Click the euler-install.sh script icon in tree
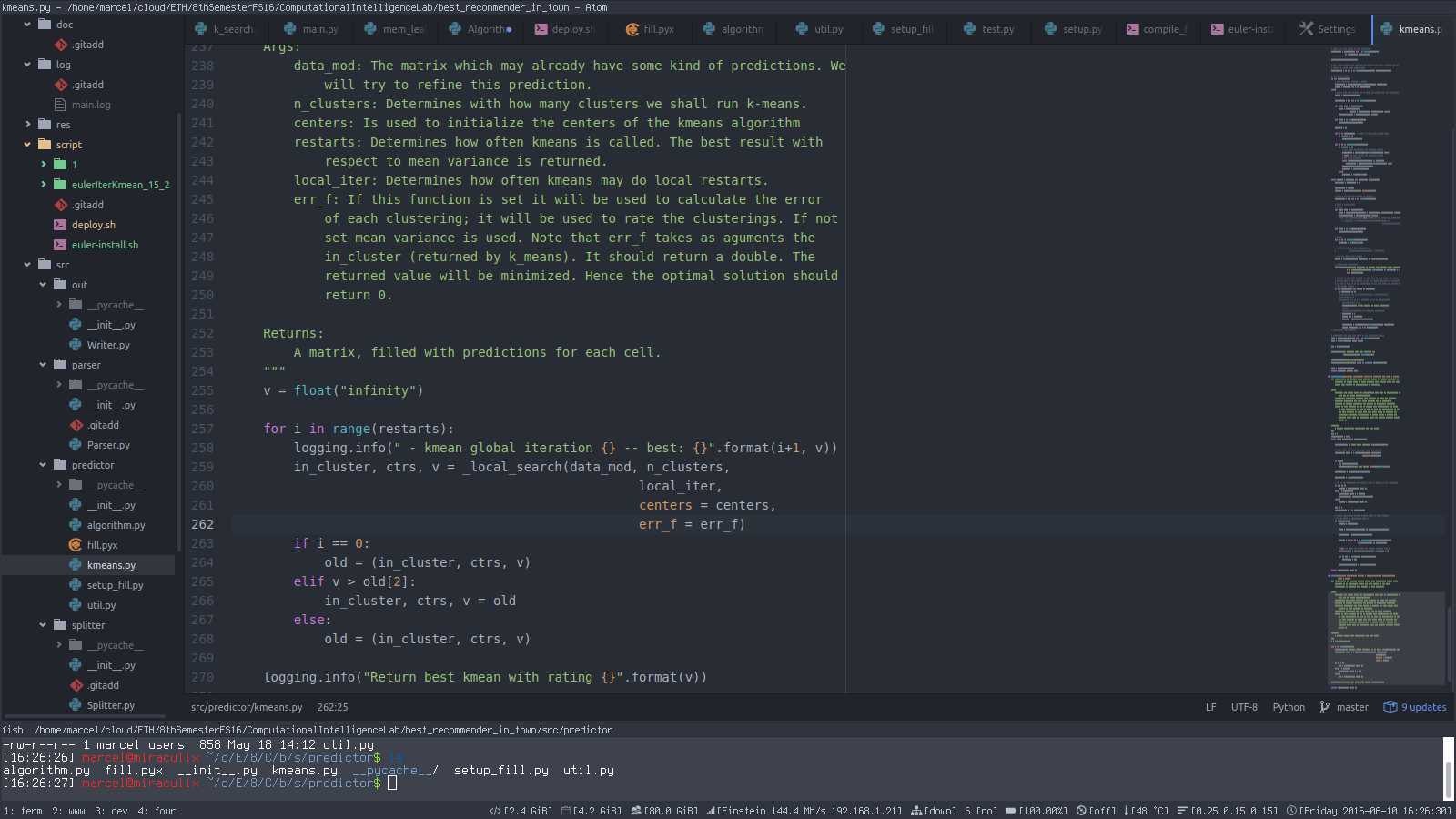The width and height of the screenshot is (1456, 819). (60, 245)
